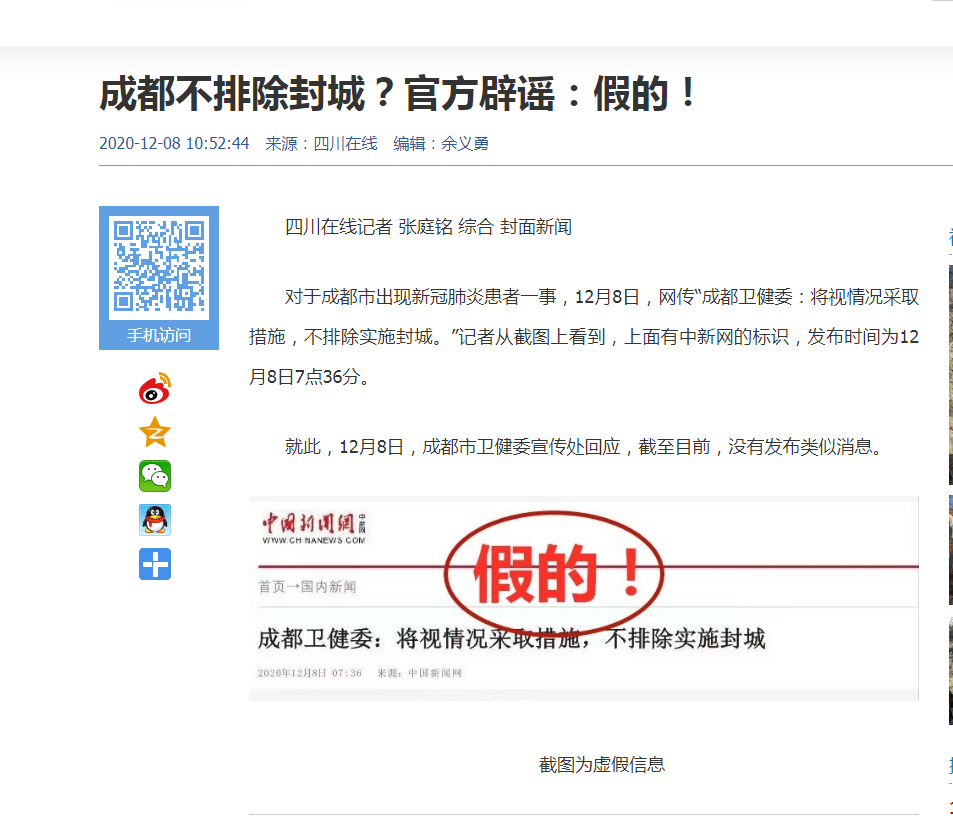Share article to Sina Weibo
Image resolution: width=953 pixels, height=820 pixels.
(x=155, y=389)
